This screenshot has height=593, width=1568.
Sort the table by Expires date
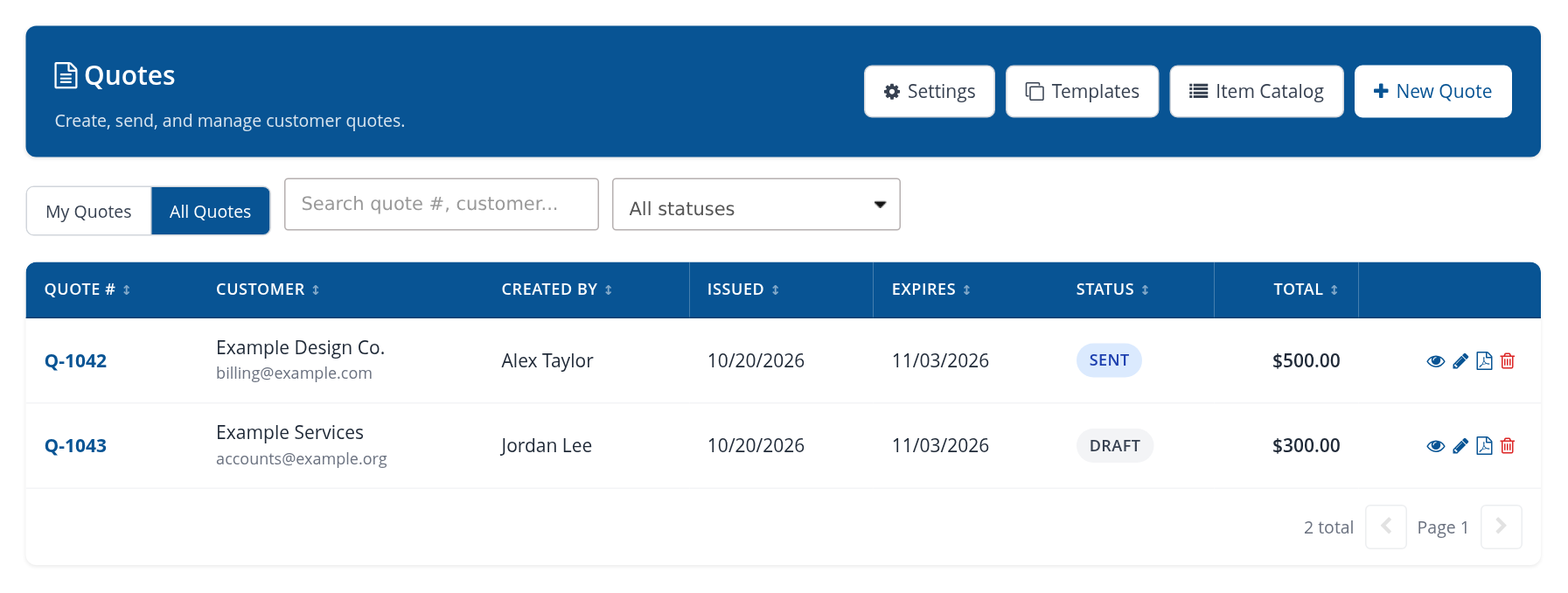tap(931, 290)
